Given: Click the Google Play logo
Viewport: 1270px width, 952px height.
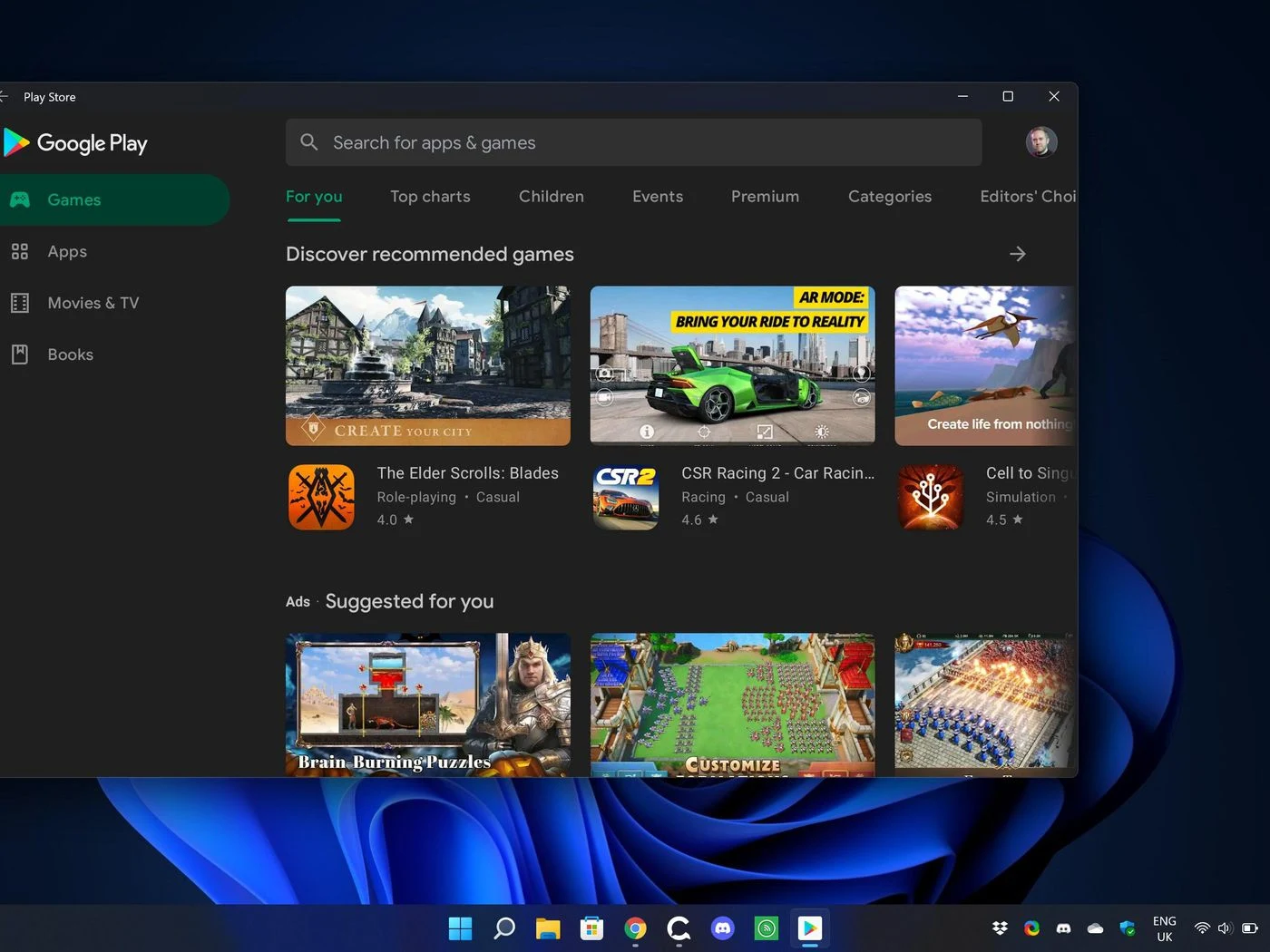Looking at the screenshot, I should tap(75, 143).
